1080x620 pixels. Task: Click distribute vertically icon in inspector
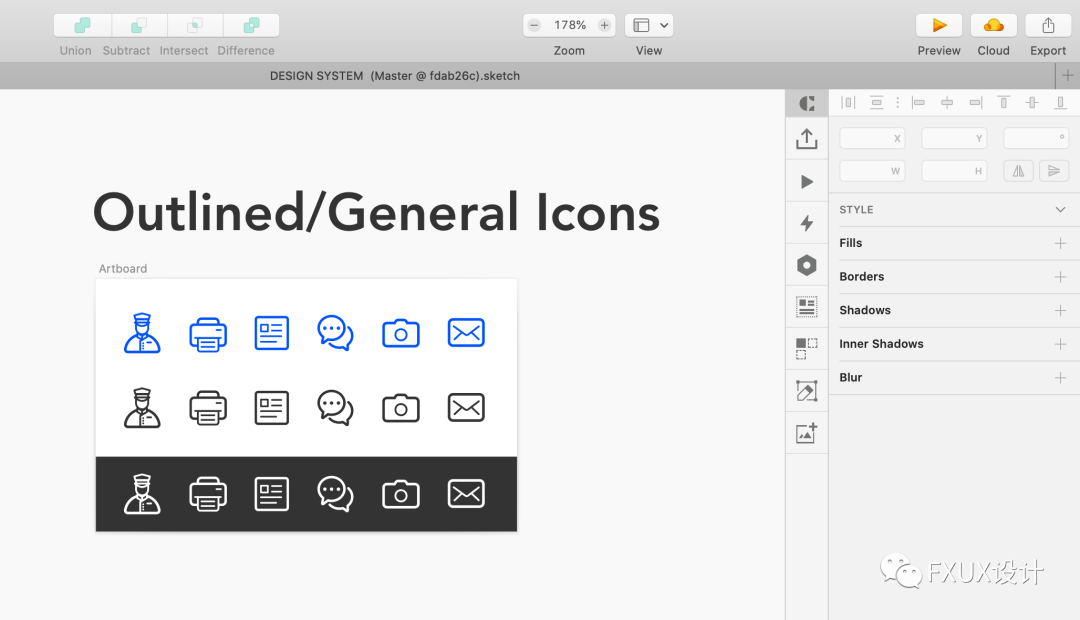tap(876, 103)
